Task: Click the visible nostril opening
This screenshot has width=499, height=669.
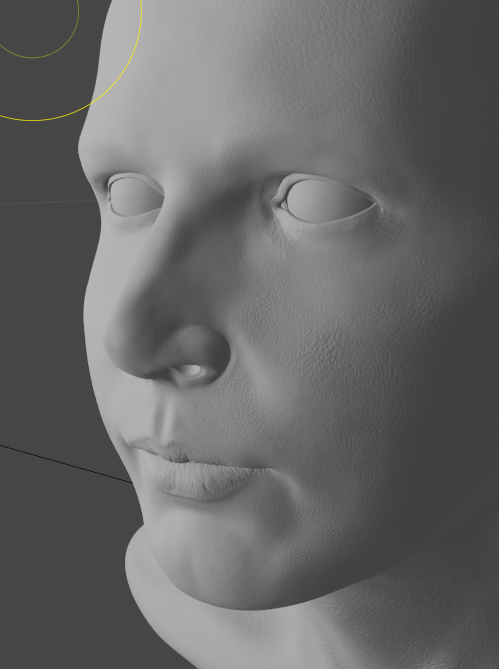Action: [190, 370]
